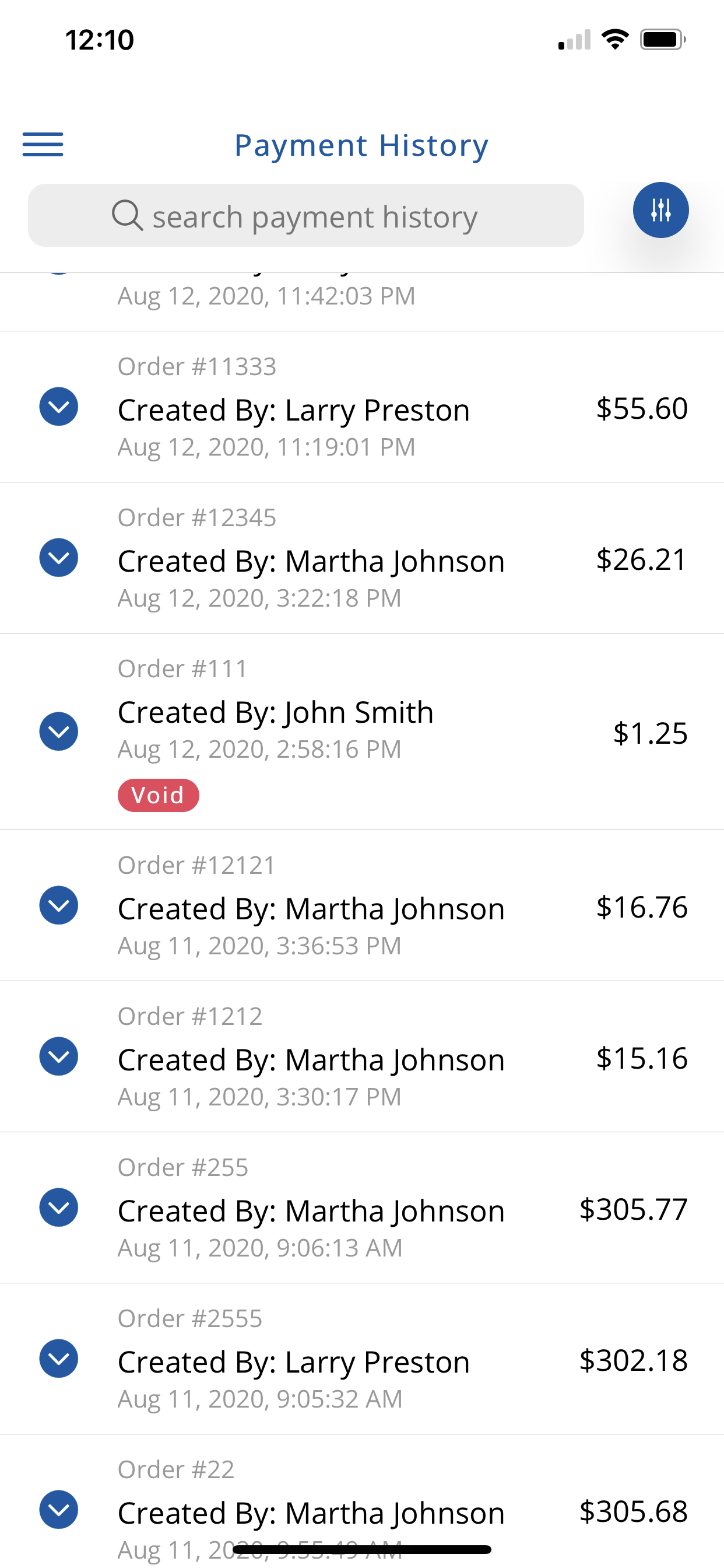Expand Order #12121 details chevron

click(58, 905)
